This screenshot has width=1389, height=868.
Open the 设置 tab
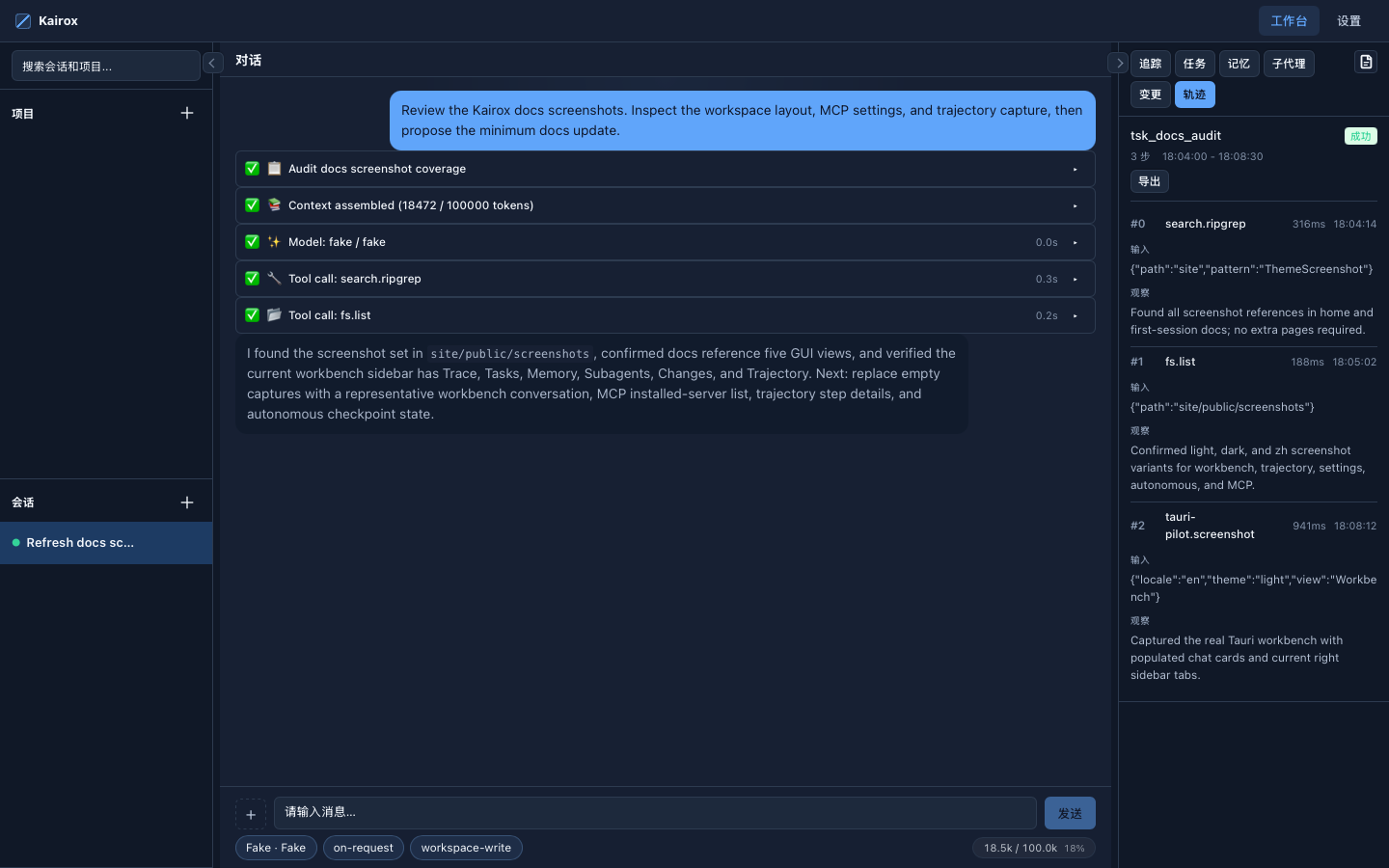(x=1349, y=21)
